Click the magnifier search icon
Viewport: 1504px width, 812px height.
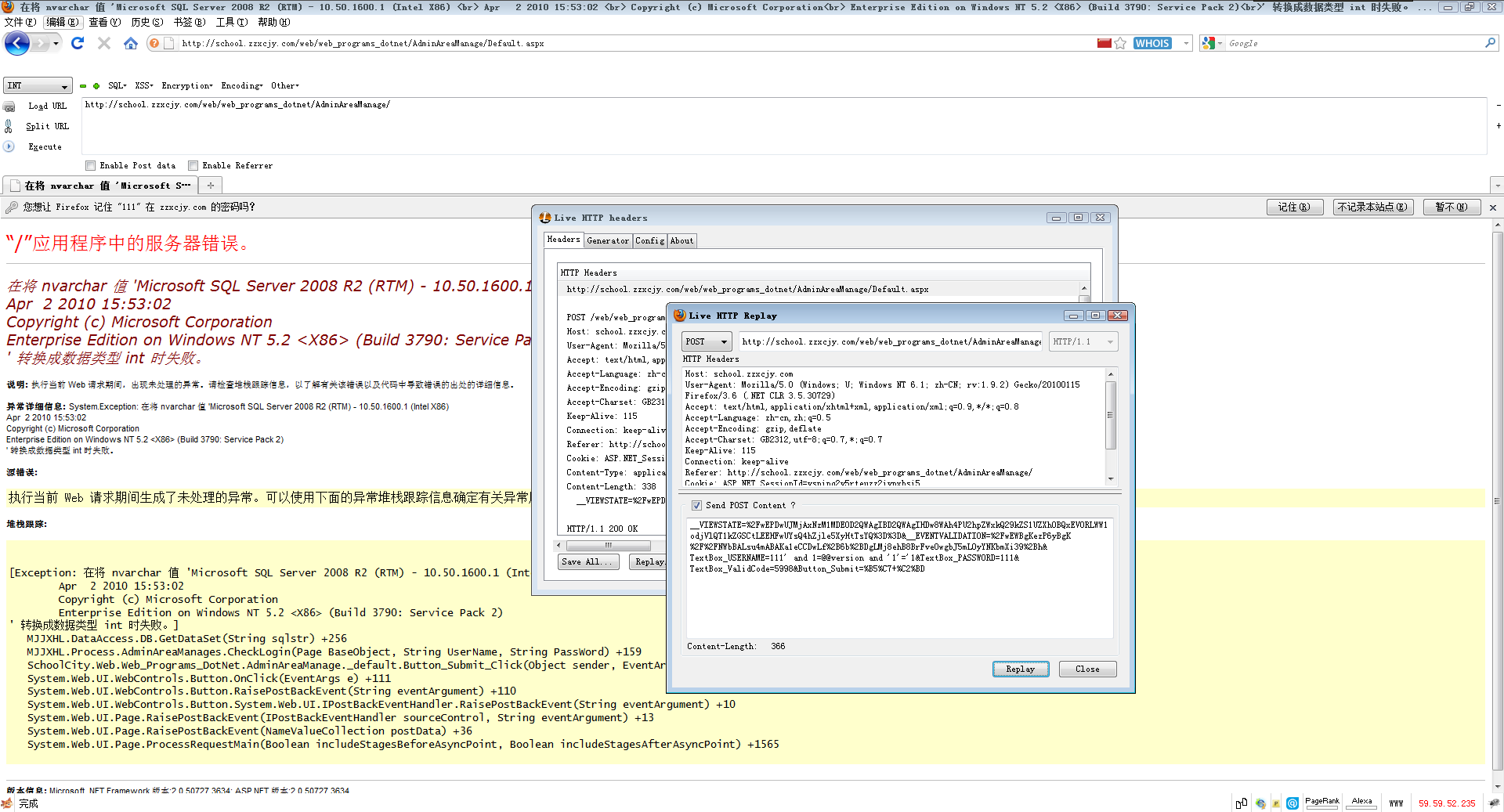click(x=1490, y=43)
